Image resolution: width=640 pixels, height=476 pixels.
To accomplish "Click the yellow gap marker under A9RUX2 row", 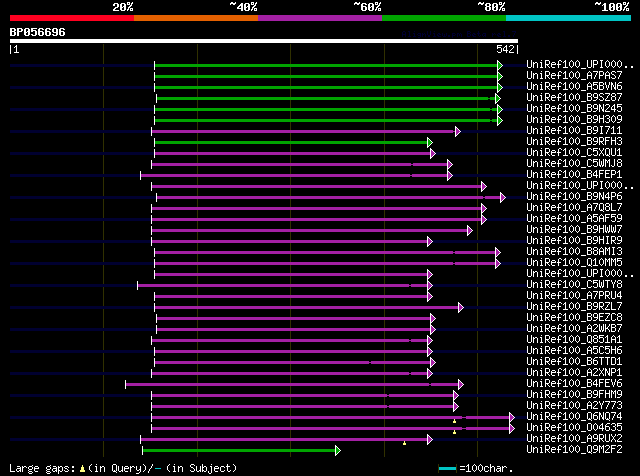I will [404, 443].
